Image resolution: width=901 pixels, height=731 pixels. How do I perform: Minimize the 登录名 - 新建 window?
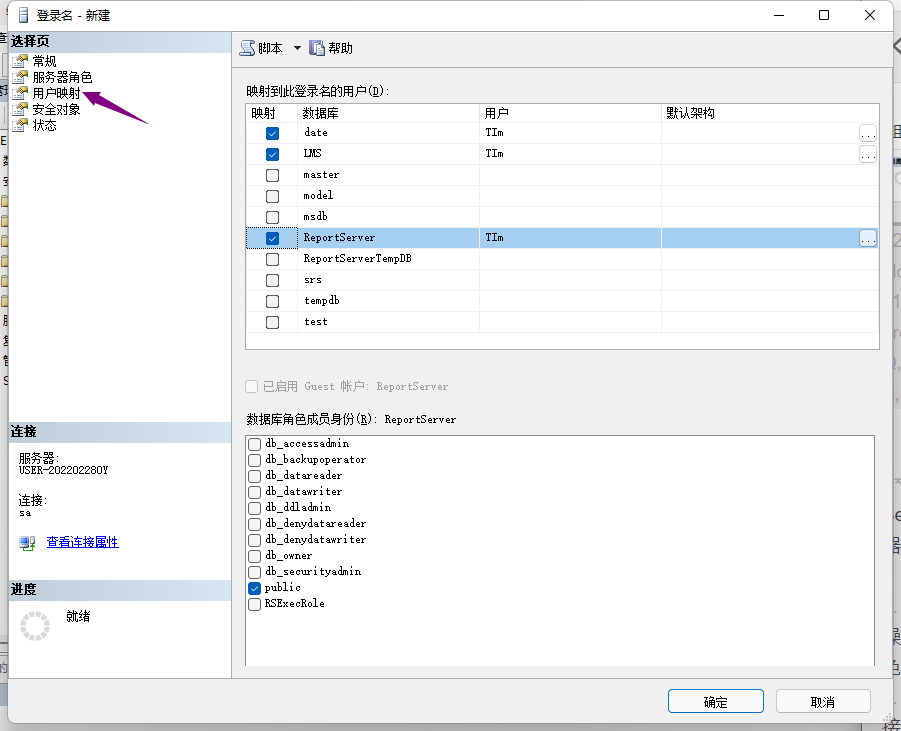point(779,15)
